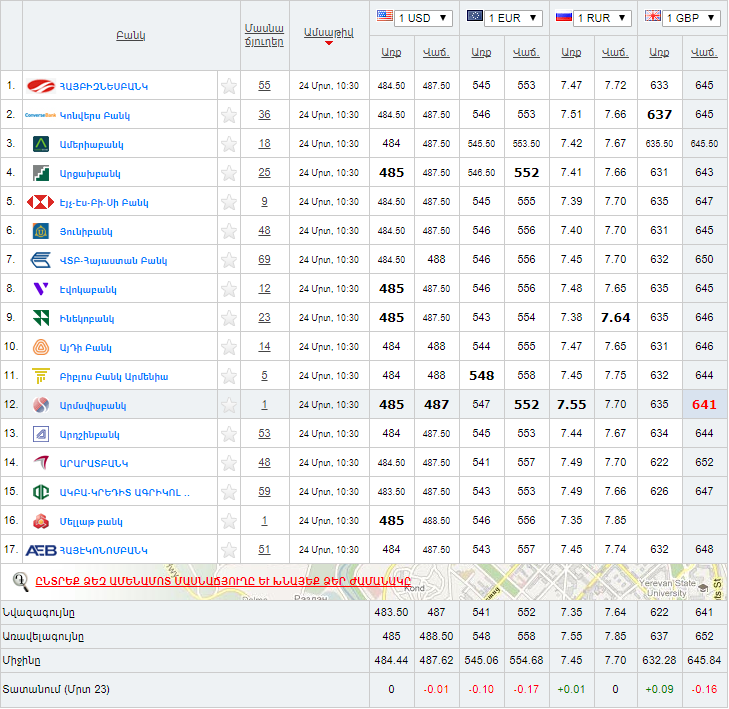Screen dimensions: 729x709
Task: Toggle the favorite star in row 12
Action: click(x=229, y=405)
